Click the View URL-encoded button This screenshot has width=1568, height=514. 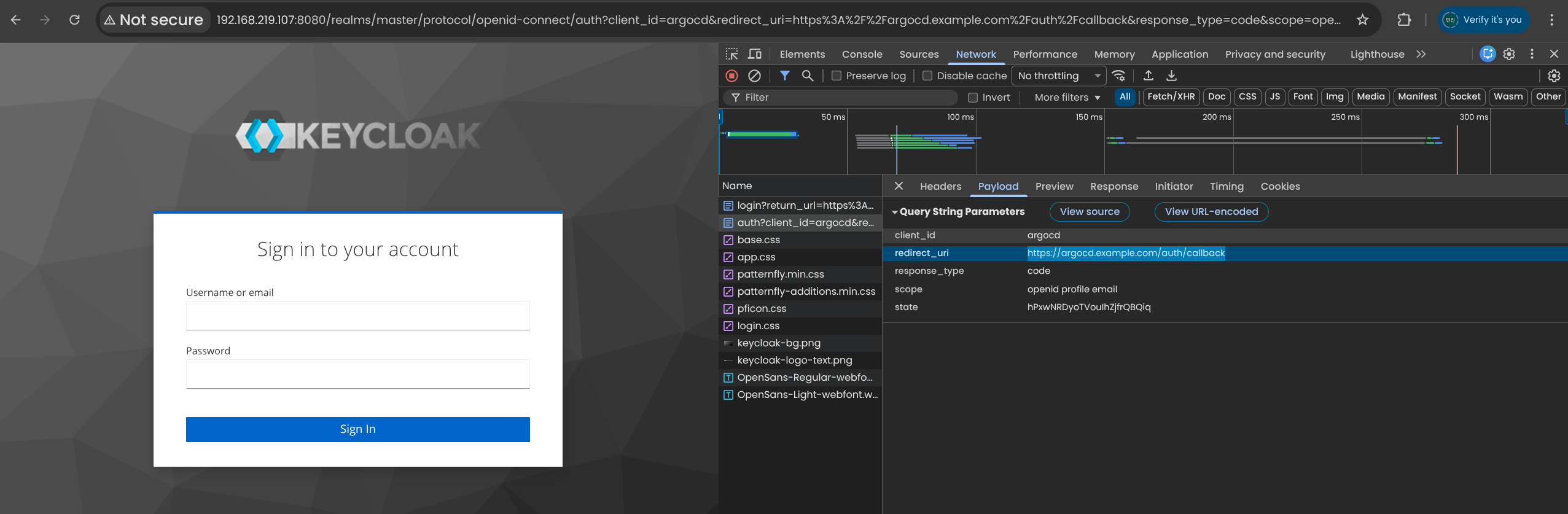point(1211,211)
